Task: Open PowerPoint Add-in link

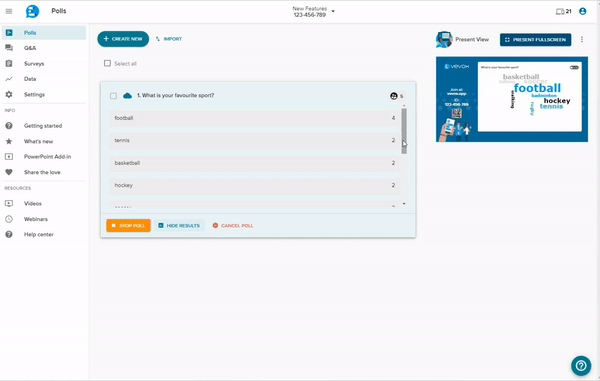Action: [47, 157]
